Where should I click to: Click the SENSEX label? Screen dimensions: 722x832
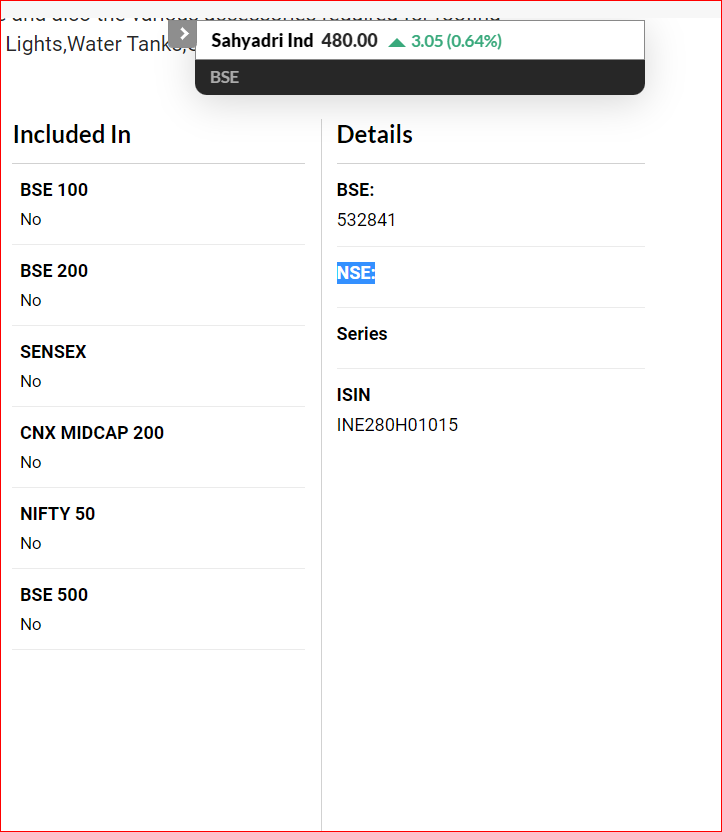click(x=53, y=352)
